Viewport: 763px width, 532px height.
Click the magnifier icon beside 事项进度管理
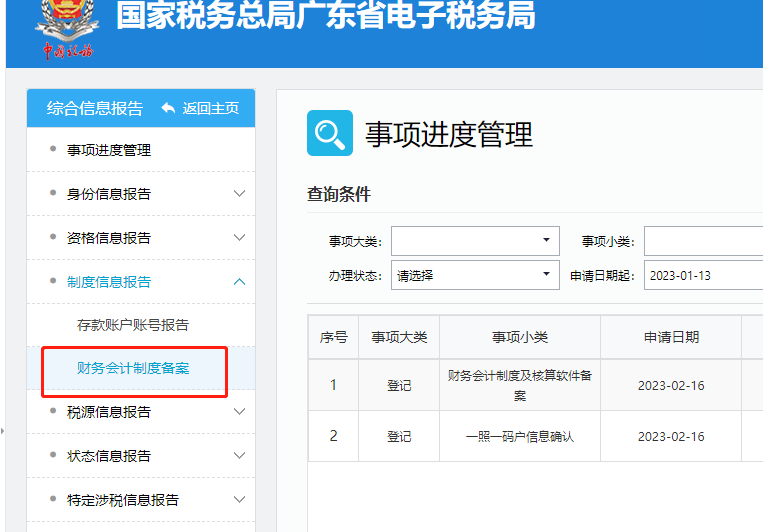[330, 133]
